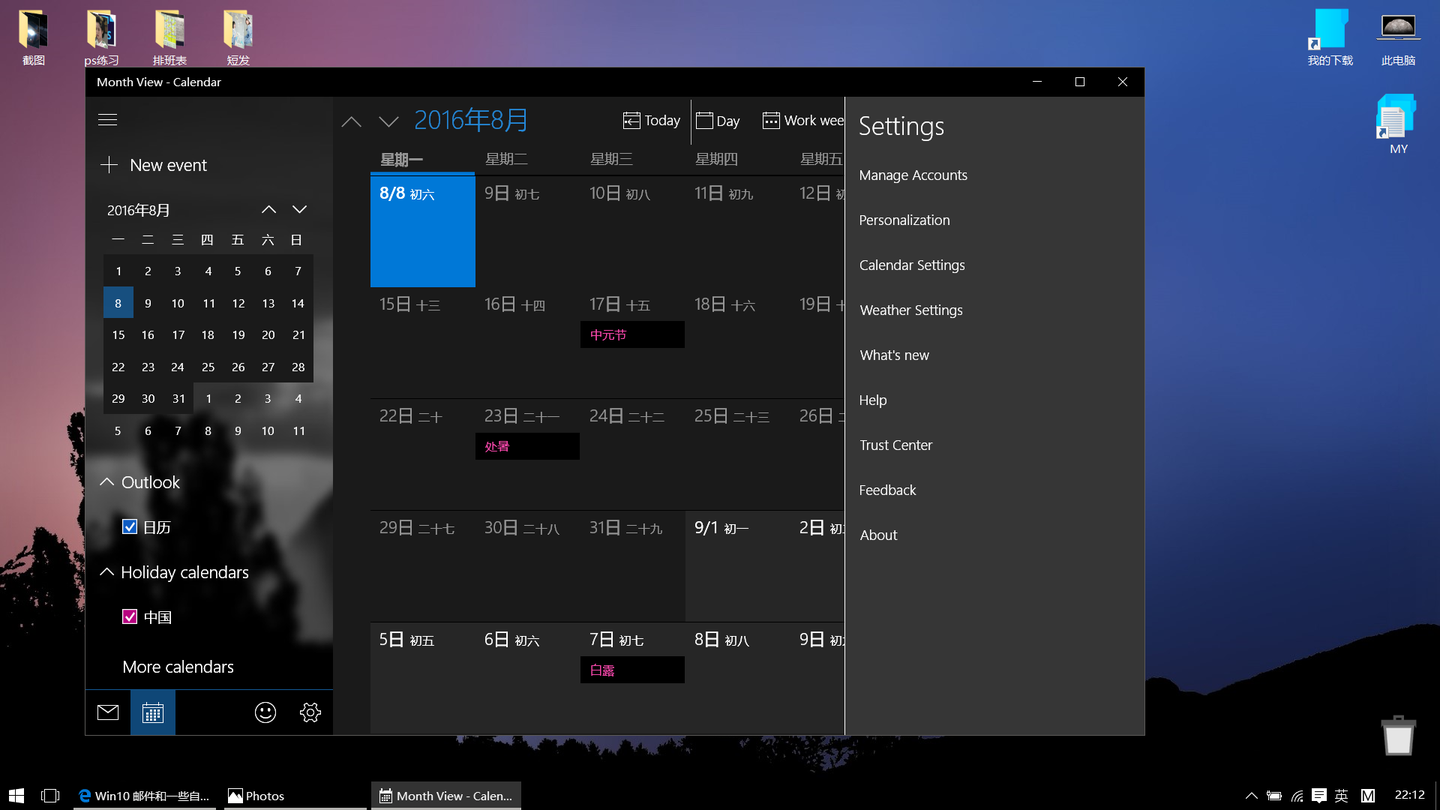This screenshot has height=810, width=1440.
Task: Collapse the Outlook calendars section
Action: tap(107, 482)
